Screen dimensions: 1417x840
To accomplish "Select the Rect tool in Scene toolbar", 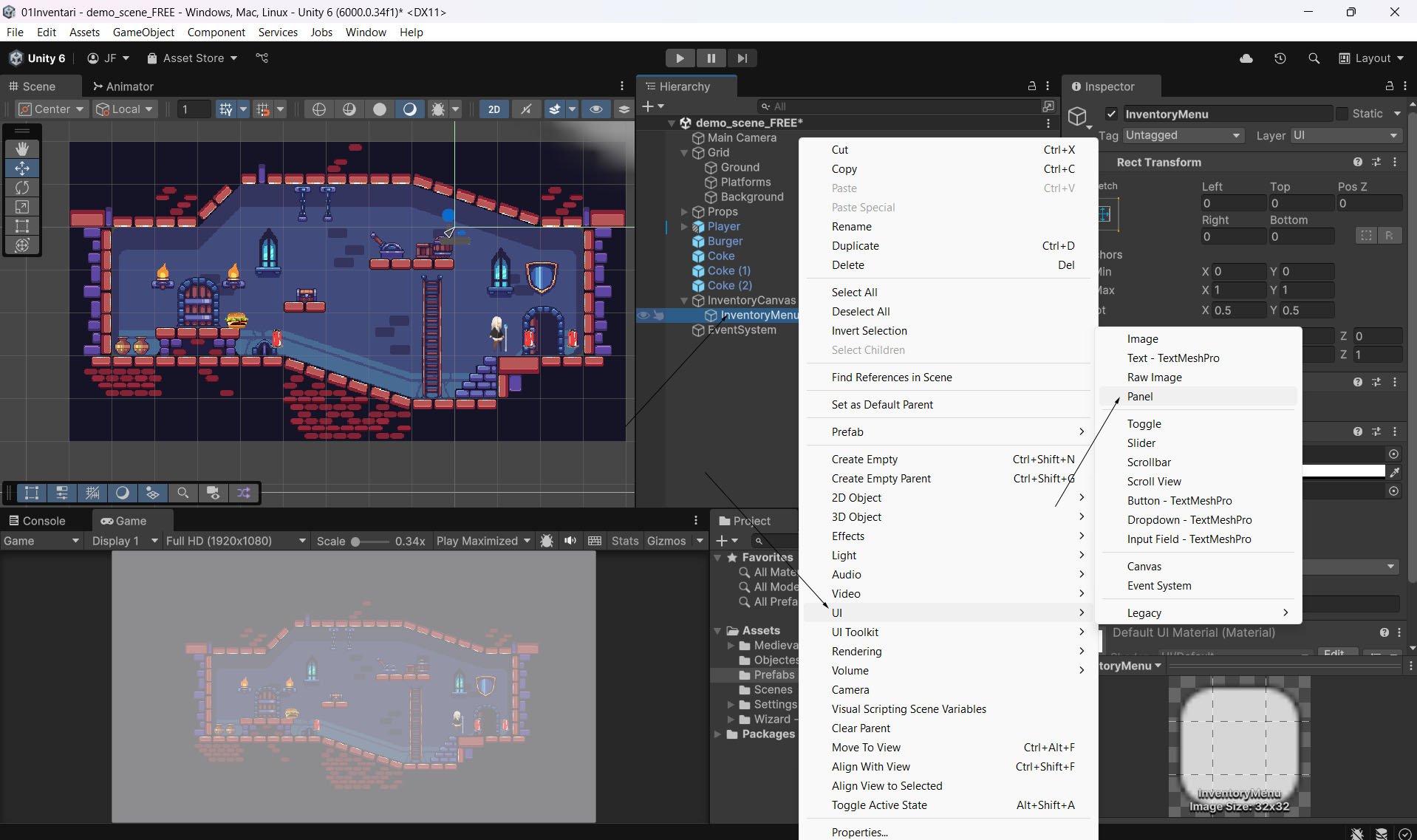I will point(22,226).
